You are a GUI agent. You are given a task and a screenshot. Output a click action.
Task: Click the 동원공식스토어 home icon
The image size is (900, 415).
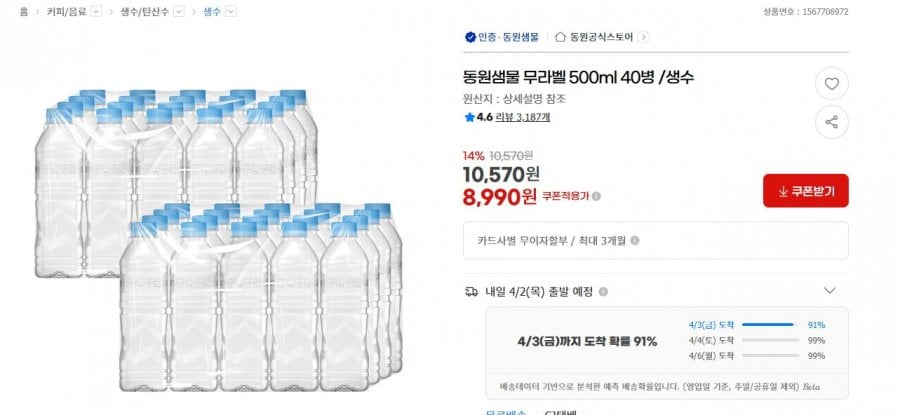pyautogui.click(x=560, y=37)
